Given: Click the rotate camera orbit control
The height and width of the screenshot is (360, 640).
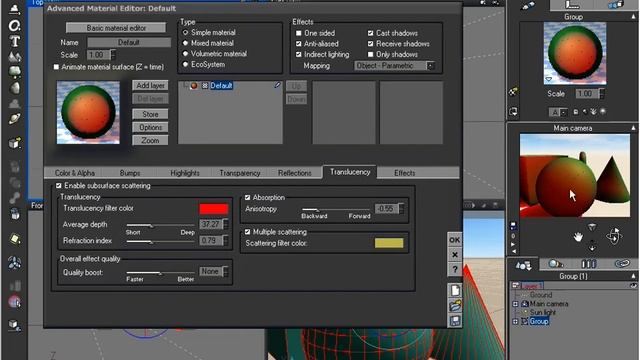Looking at the screenshot, I should [614, 236].
